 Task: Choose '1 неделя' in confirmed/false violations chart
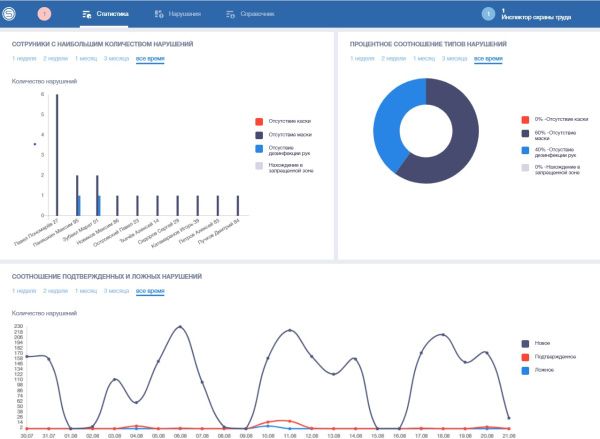coord(24,290)
